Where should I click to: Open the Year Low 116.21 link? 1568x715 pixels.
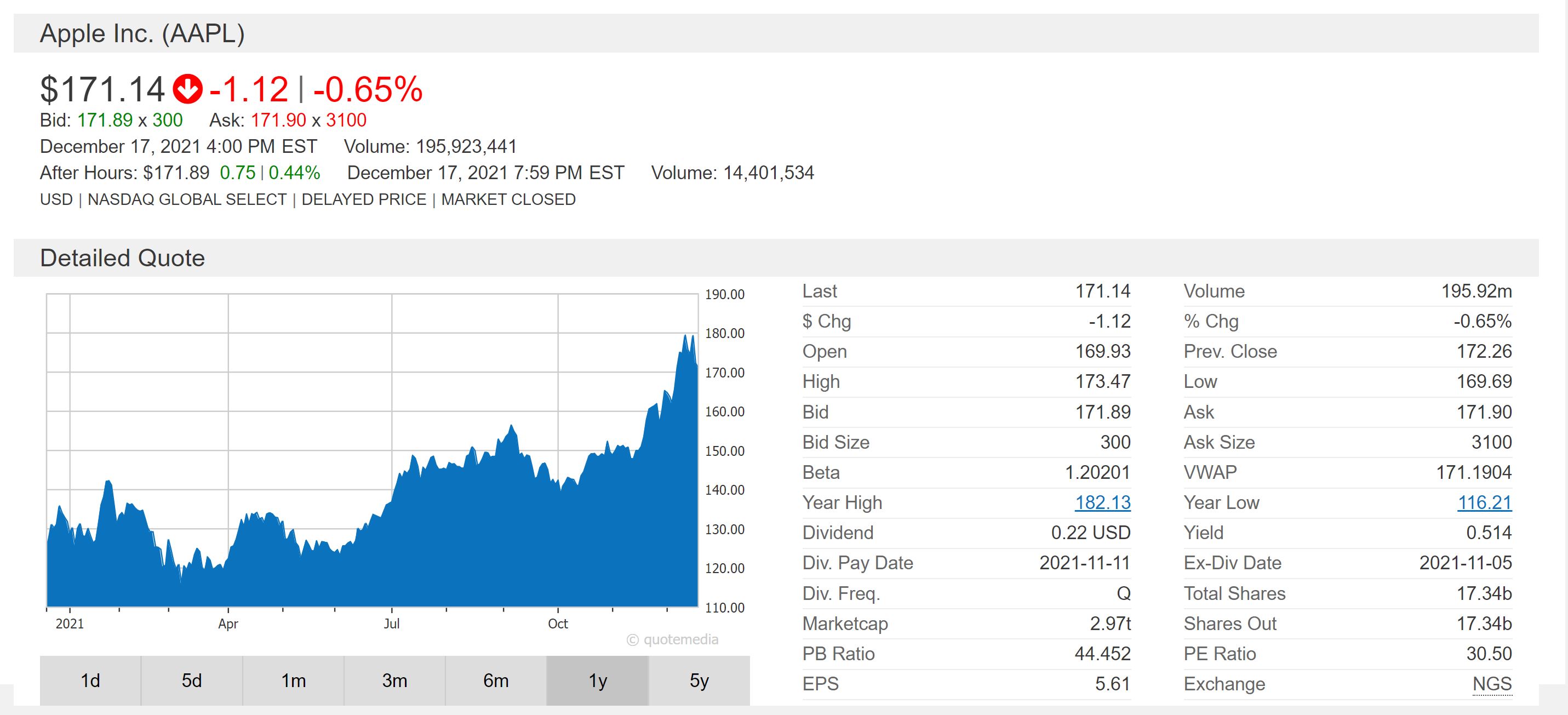(x=1484, y=502)
